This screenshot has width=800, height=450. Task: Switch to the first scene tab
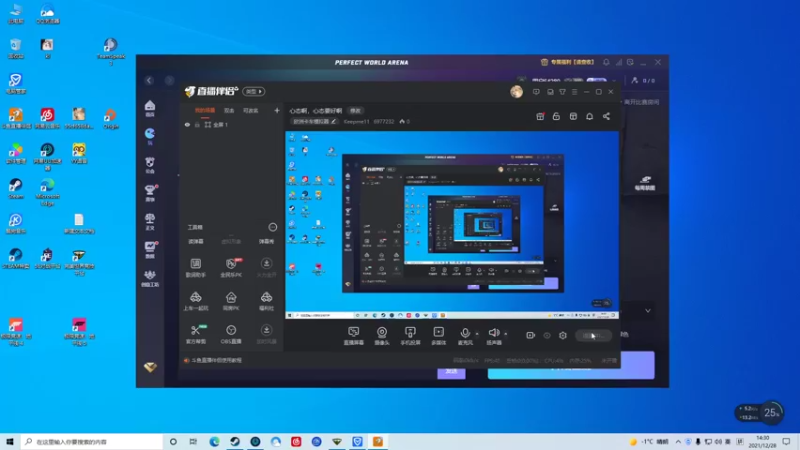205,110
